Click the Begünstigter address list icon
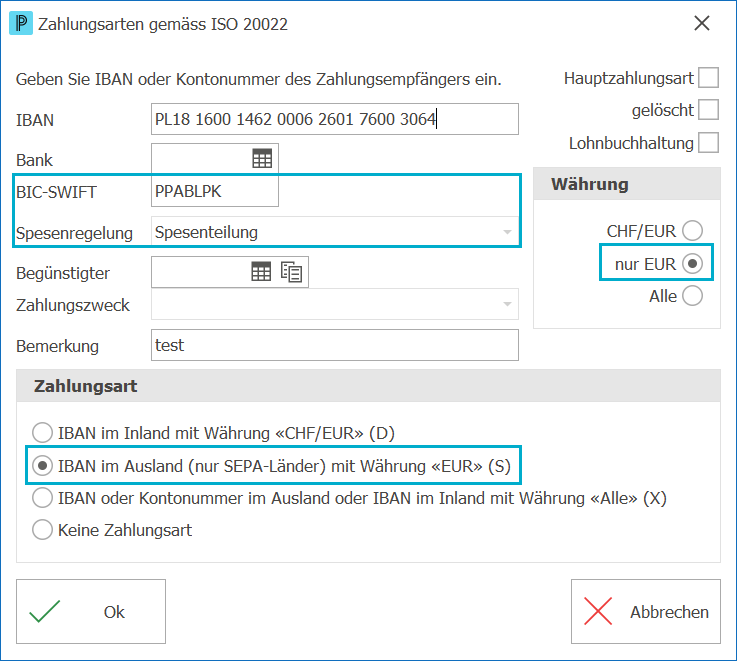737x661 pixels. 291,272
